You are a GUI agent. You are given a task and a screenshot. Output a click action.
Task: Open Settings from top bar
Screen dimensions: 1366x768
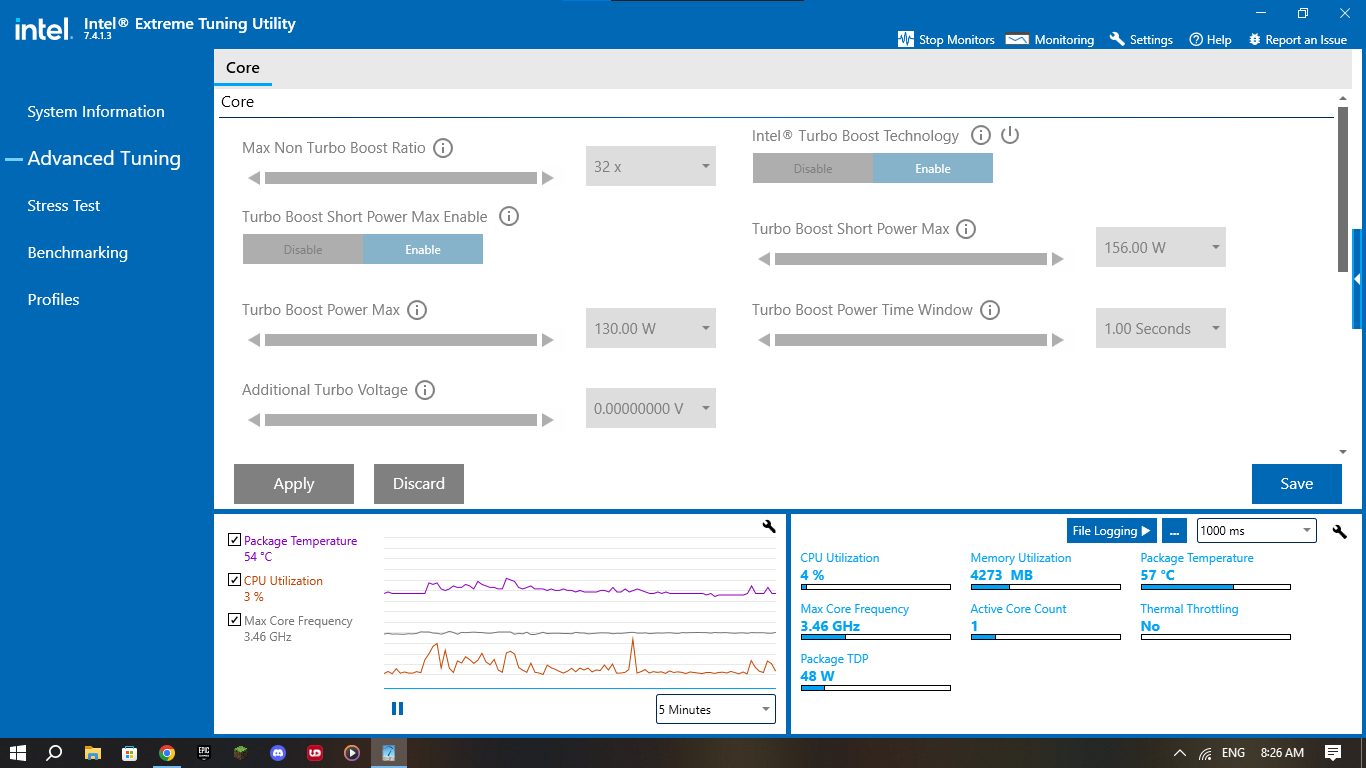pyautogui.click(x=1141, y=40)
